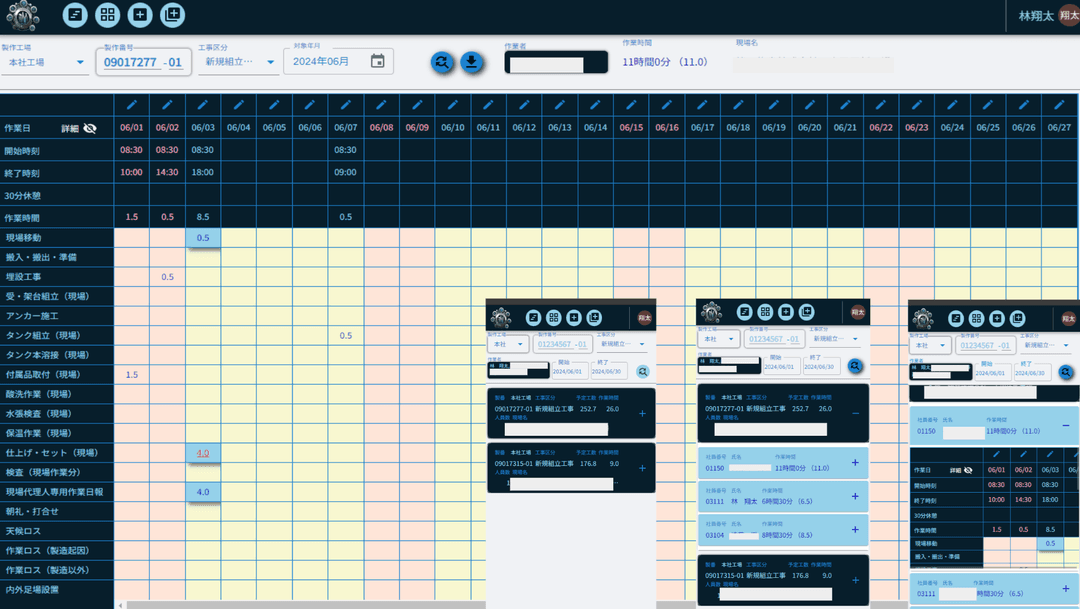Expand 09017315-01 card in middle inset panel
The image size is (1080, 609).
(855, 580)
